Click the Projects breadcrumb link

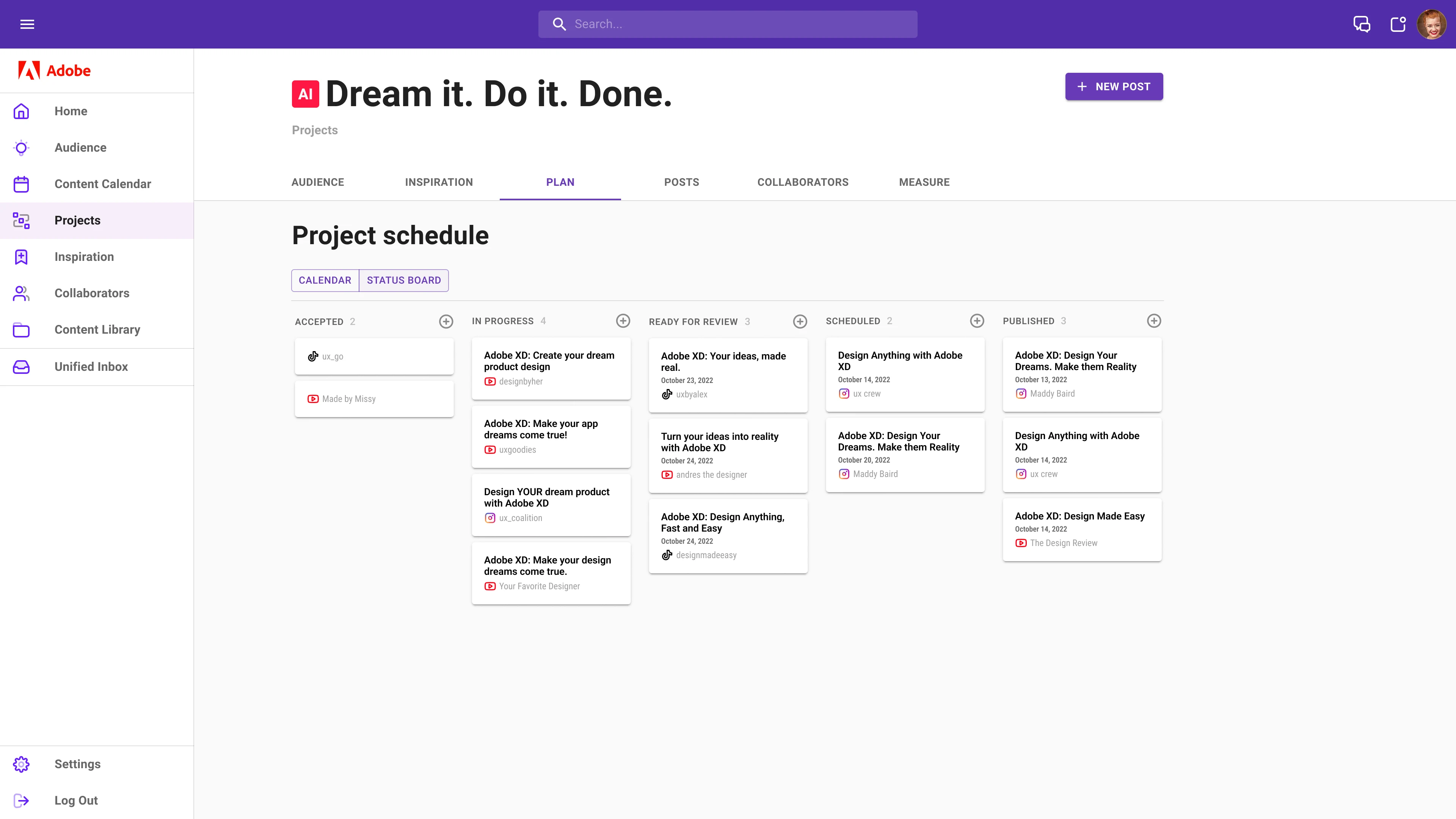[315, 130]
